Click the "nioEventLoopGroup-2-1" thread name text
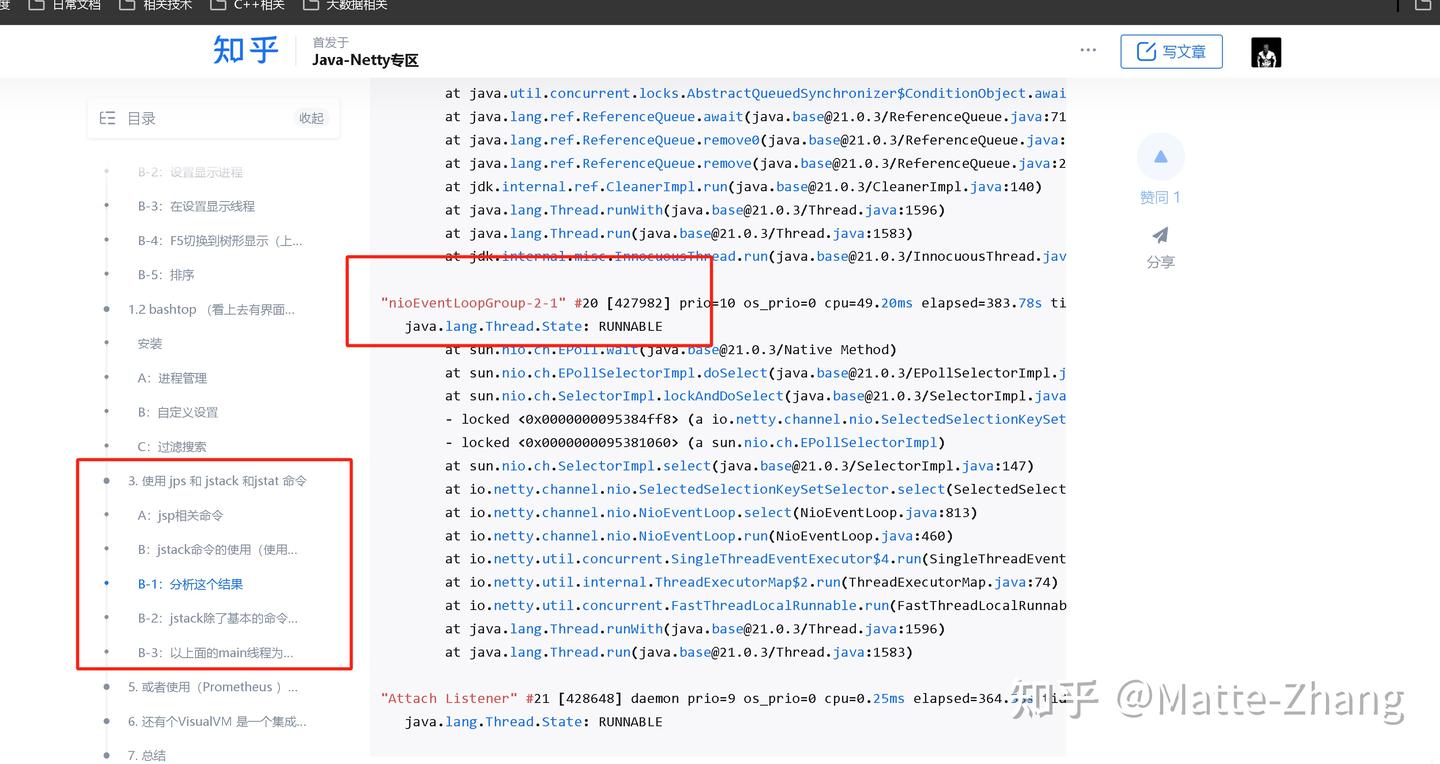1440x764 pixels. click(x=474, y=303)
